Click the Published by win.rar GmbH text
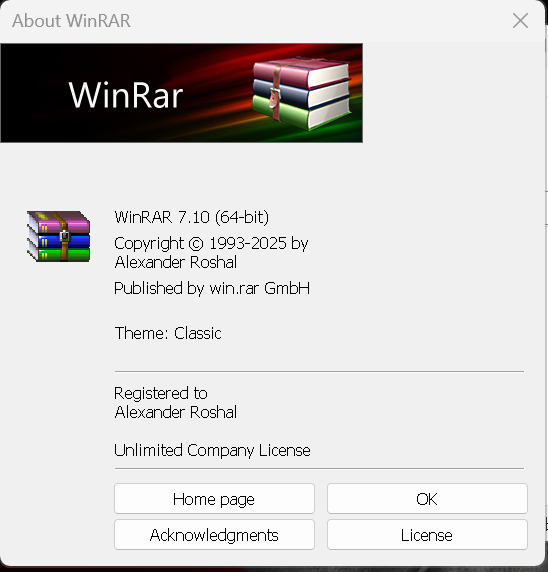 (x=212, y=288)
